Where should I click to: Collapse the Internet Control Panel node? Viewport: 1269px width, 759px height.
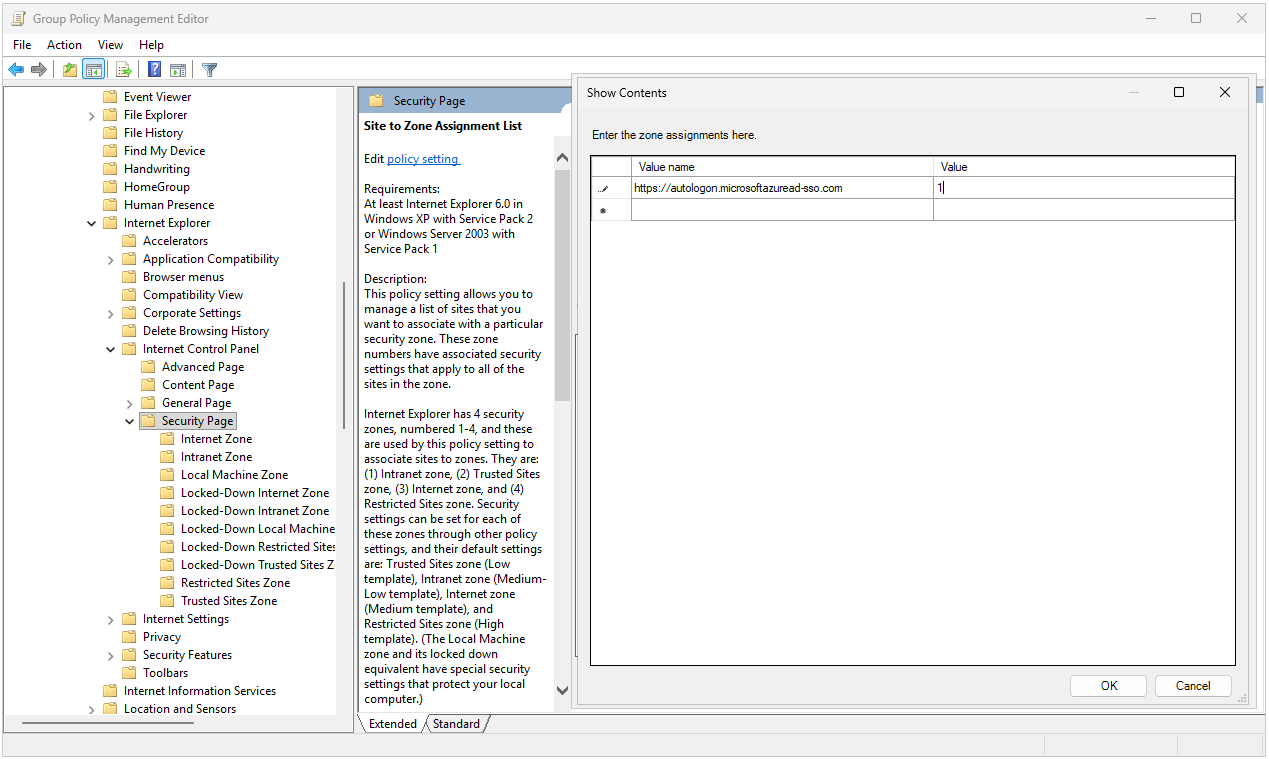[x=111, y=349]
